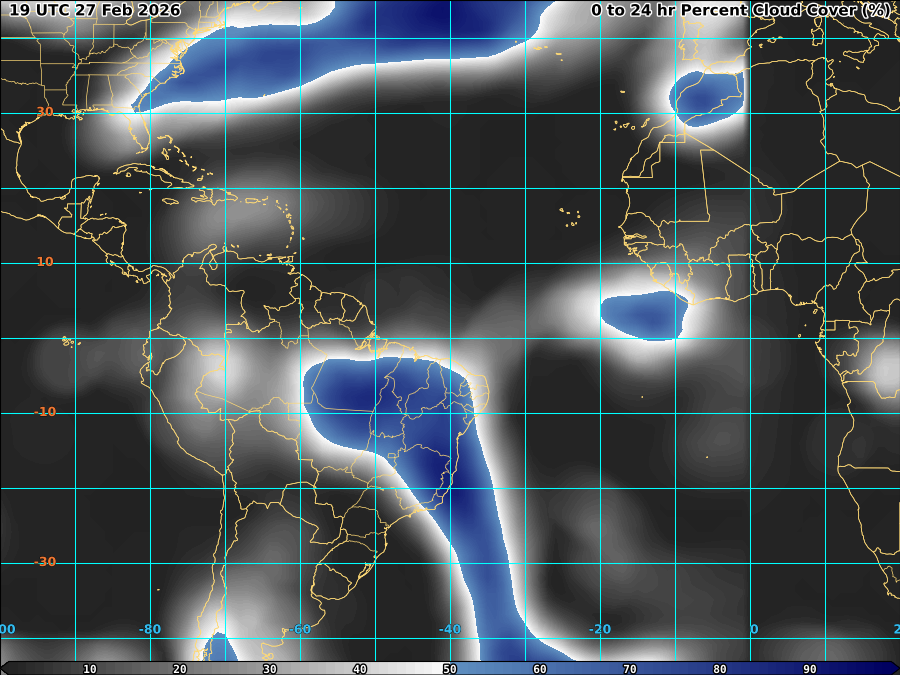Click the -60 longitude label
The height and width of the screenshot is (675, 900).
(300, 629)
